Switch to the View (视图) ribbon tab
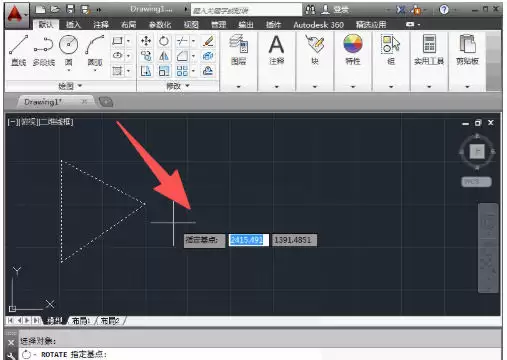 [x=191, y=24]
